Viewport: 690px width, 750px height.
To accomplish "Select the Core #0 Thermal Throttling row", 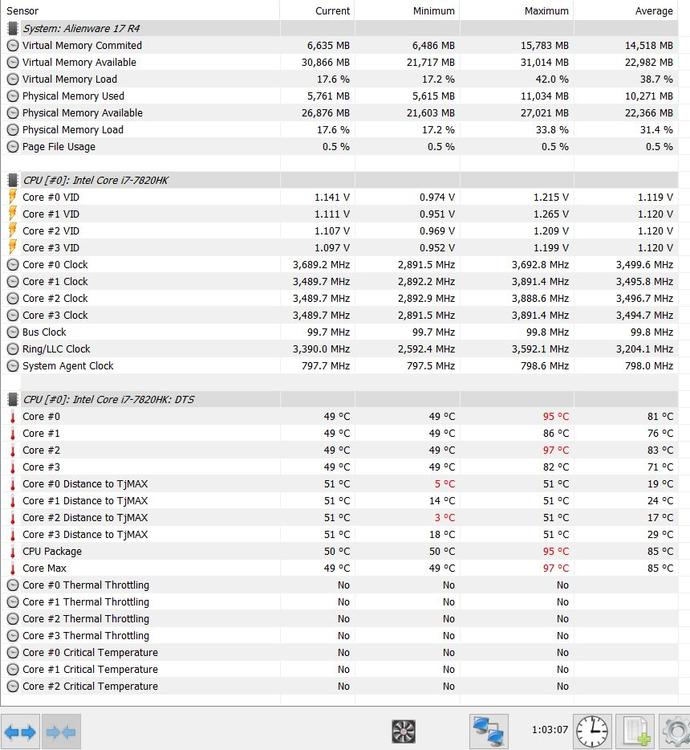I will coord(86,585).
